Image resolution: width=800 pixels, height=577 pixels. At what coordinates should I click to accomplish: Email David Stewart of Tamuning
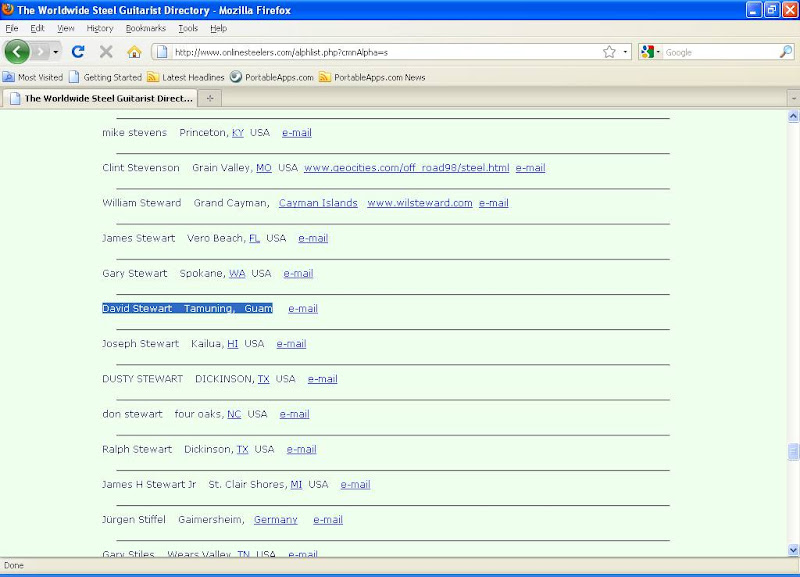[x=303, y=309]
